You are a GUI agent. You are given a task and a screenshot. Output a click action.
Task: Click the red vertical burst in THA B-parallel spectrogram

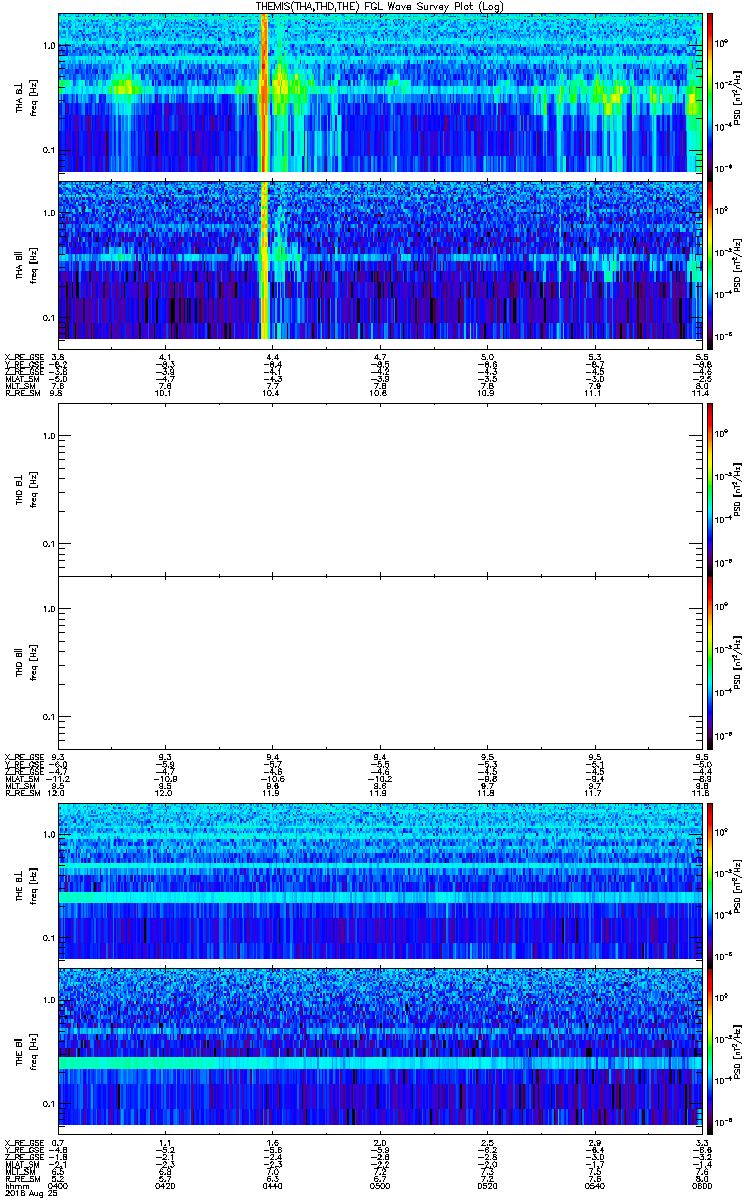pyautogui.click(x=264, y=259)
